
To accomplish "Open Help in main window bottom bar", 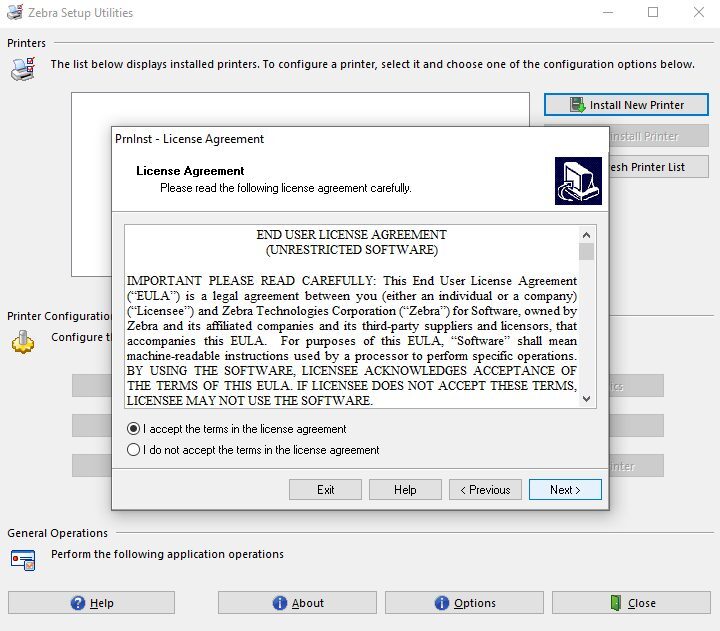I will point(91,603).
